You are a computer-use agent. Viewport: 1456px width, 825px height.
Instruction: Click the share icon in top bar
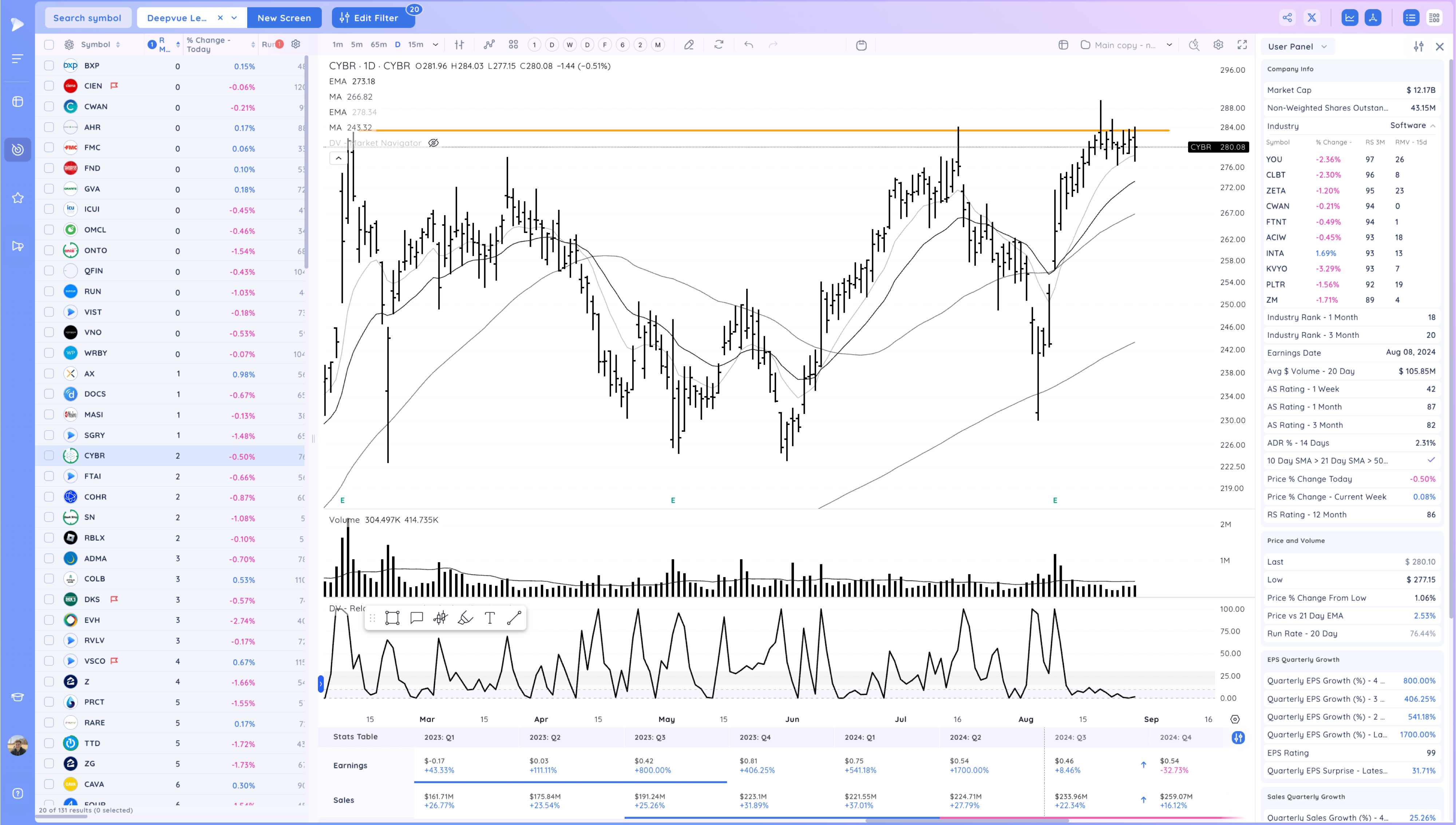click(x=1287, y=17)
